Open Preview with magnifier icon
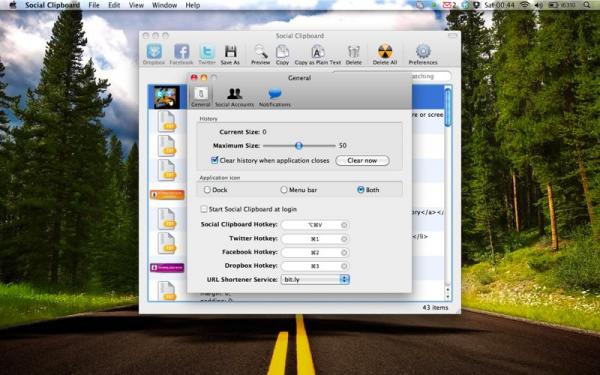 (261, 52)
